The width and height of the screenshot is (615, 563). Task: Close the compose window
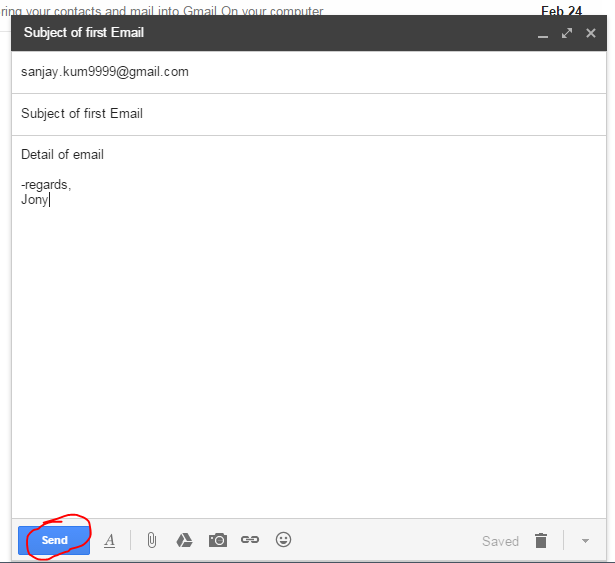(591, 33)
